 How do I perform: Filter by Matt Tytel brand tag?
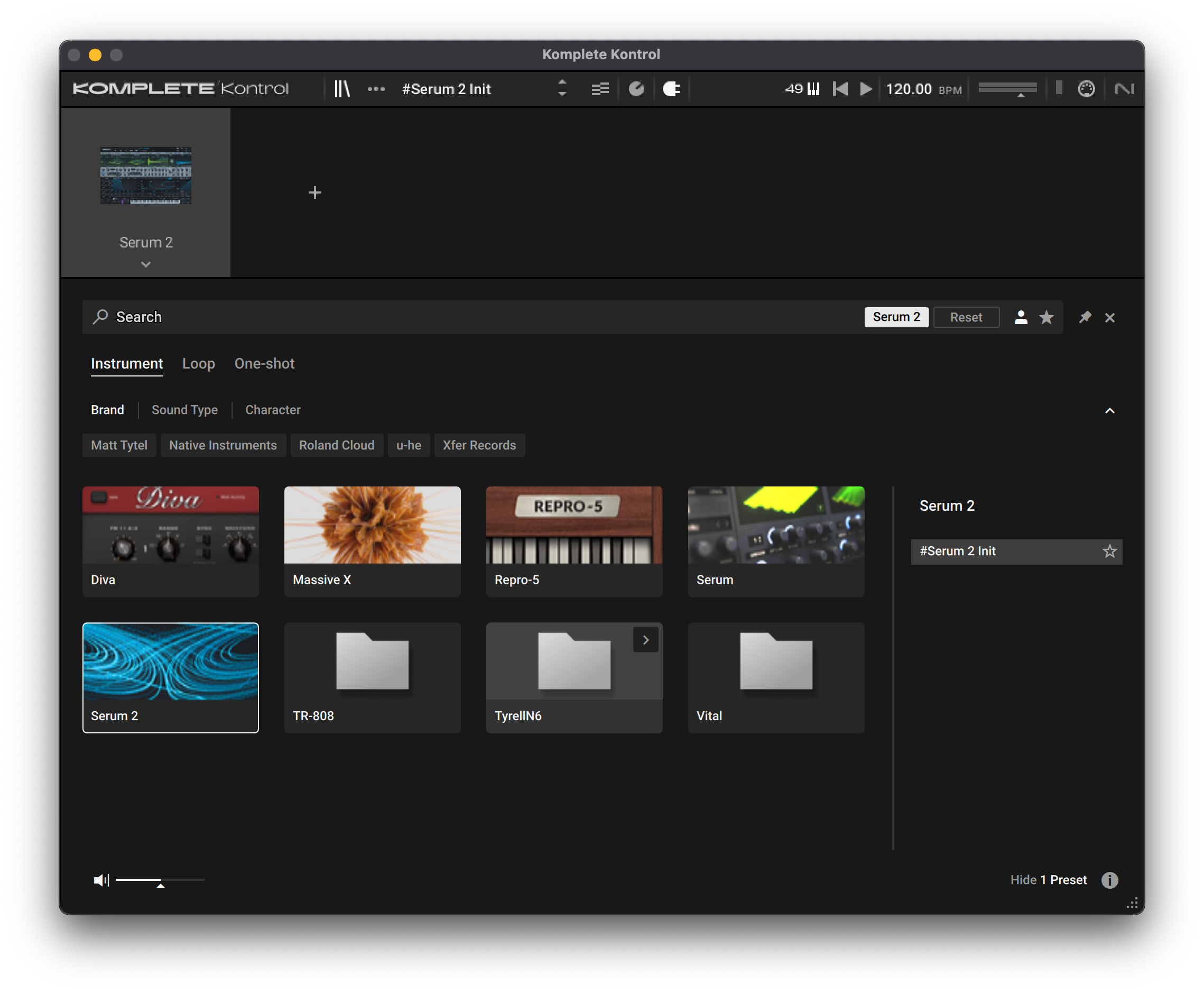coord(119,445)
